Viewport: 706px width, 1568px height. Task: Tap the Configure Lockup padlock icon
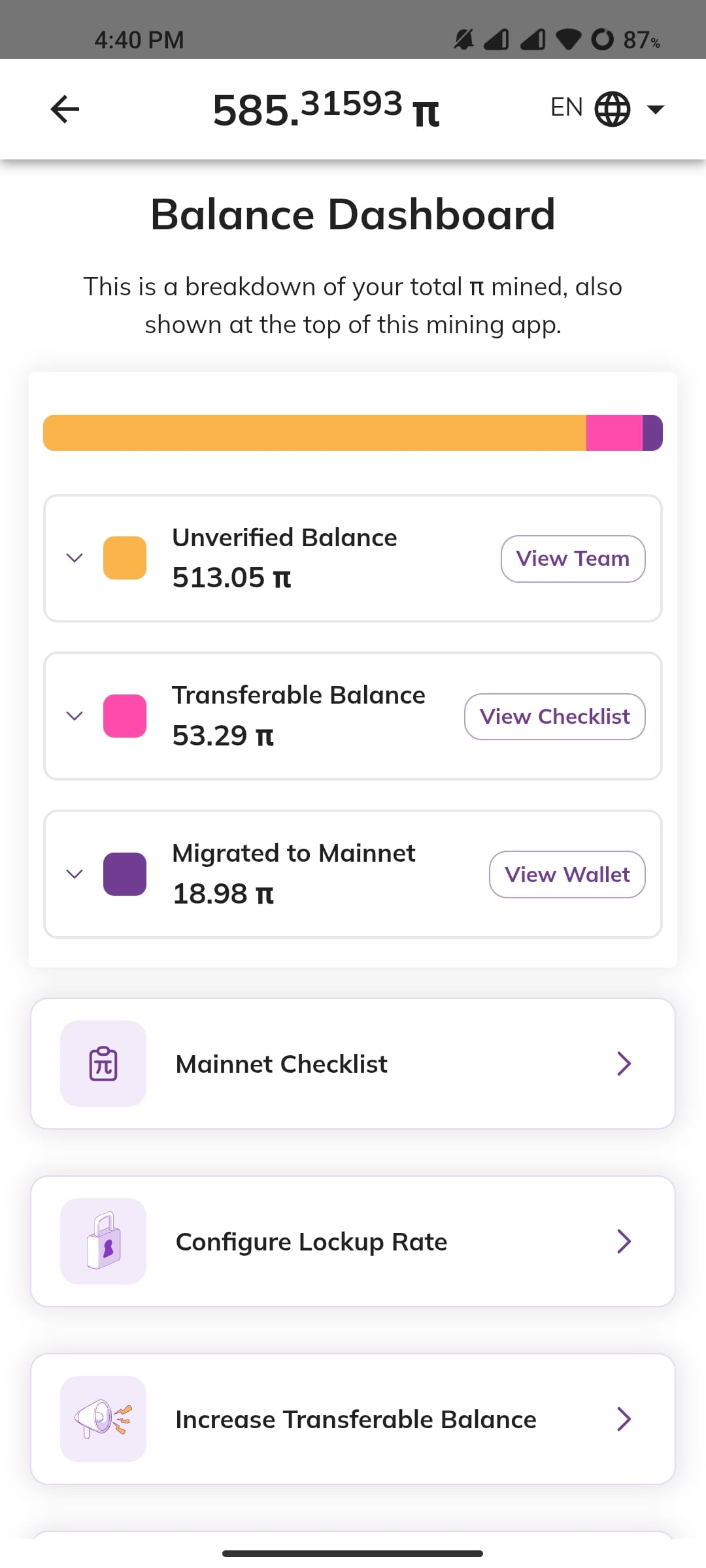point(103,1241)
